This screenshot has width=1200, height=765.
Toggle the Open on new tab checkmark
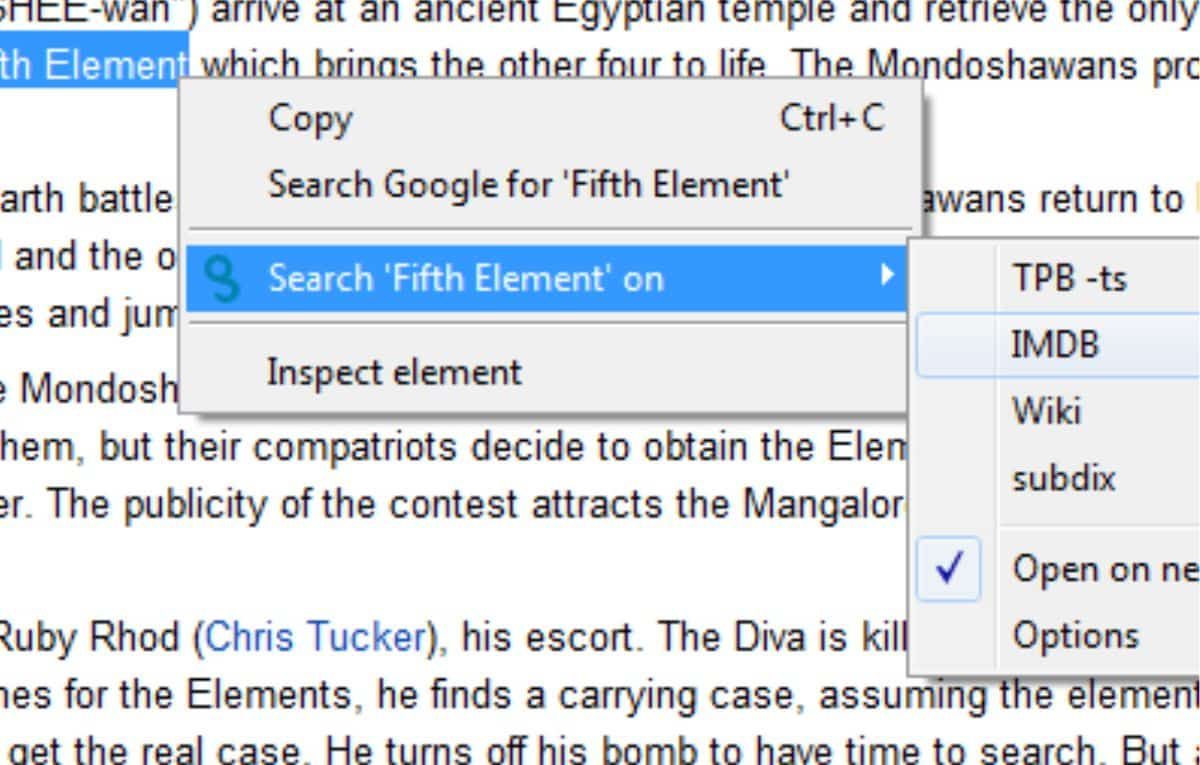pyautogui.click(x=949, y=568)
